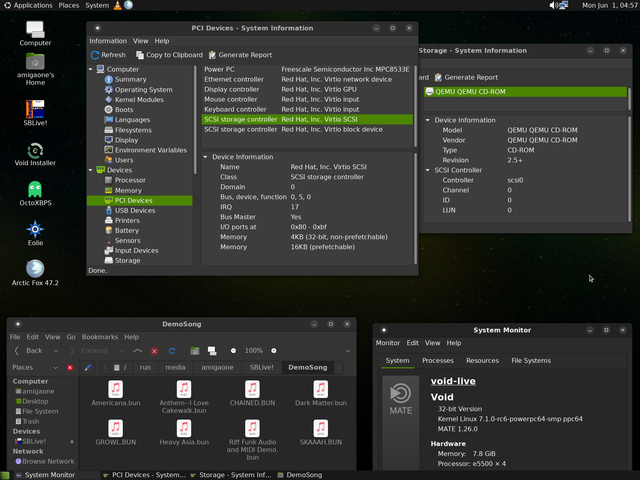Open the Information menu

108,41
